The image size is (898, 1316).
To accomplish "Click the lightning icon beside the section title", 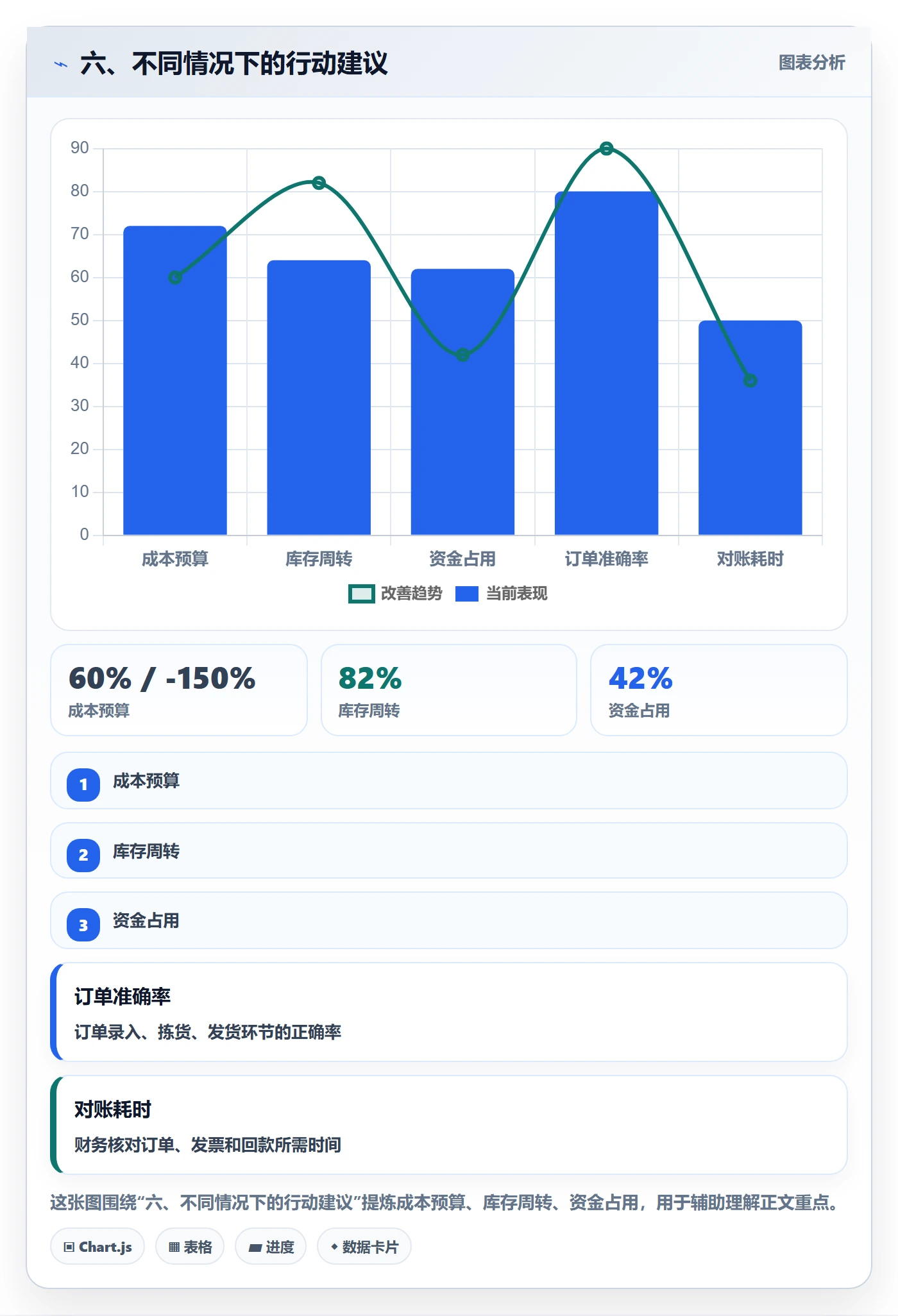I will [x=61, y=64].
